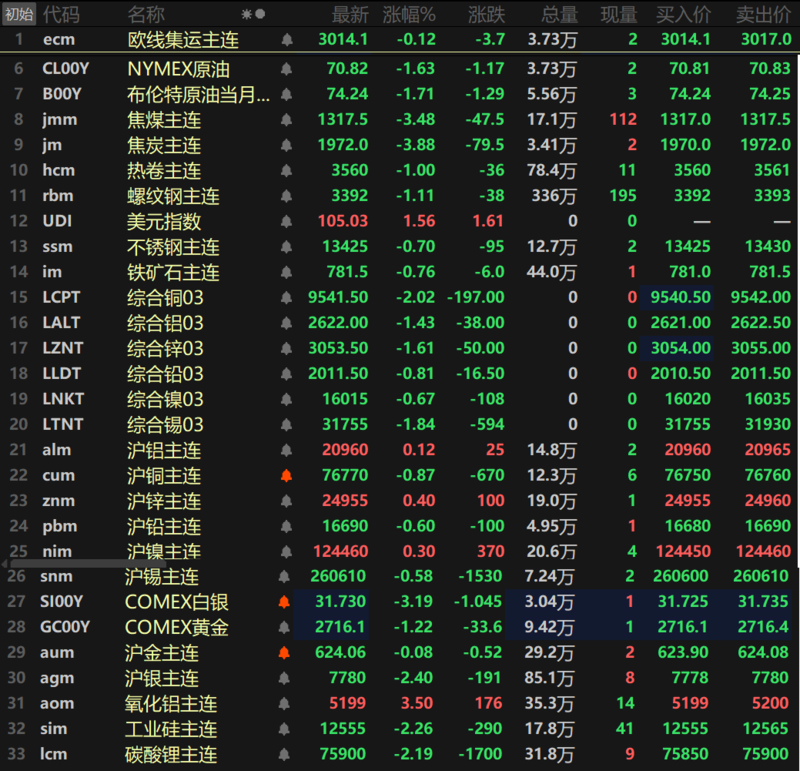800x771 pixels.
Task: Set alert bell for 热卷主连
Action: pyautogui.click(x=286, y=170)
